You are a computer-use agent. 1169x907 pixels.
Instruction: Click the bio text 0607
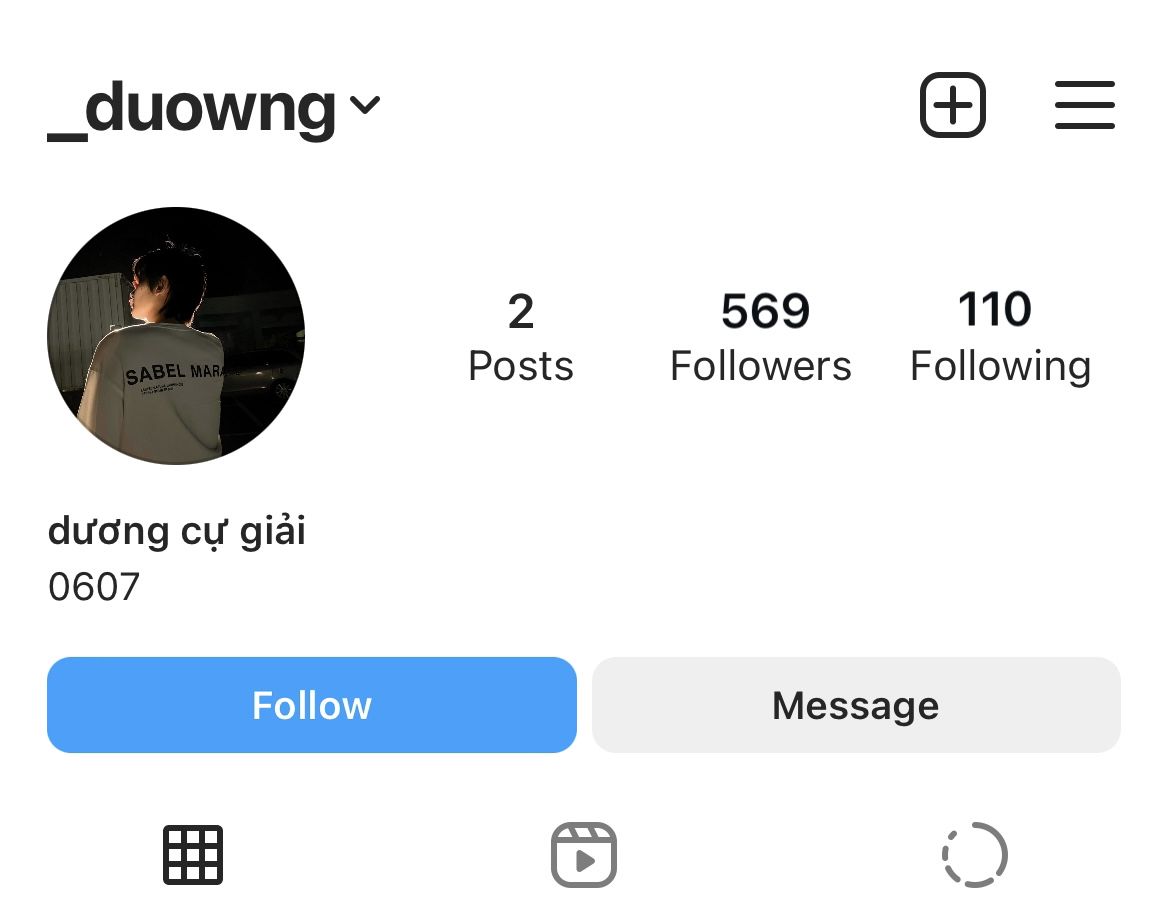[x=94, y=587]
